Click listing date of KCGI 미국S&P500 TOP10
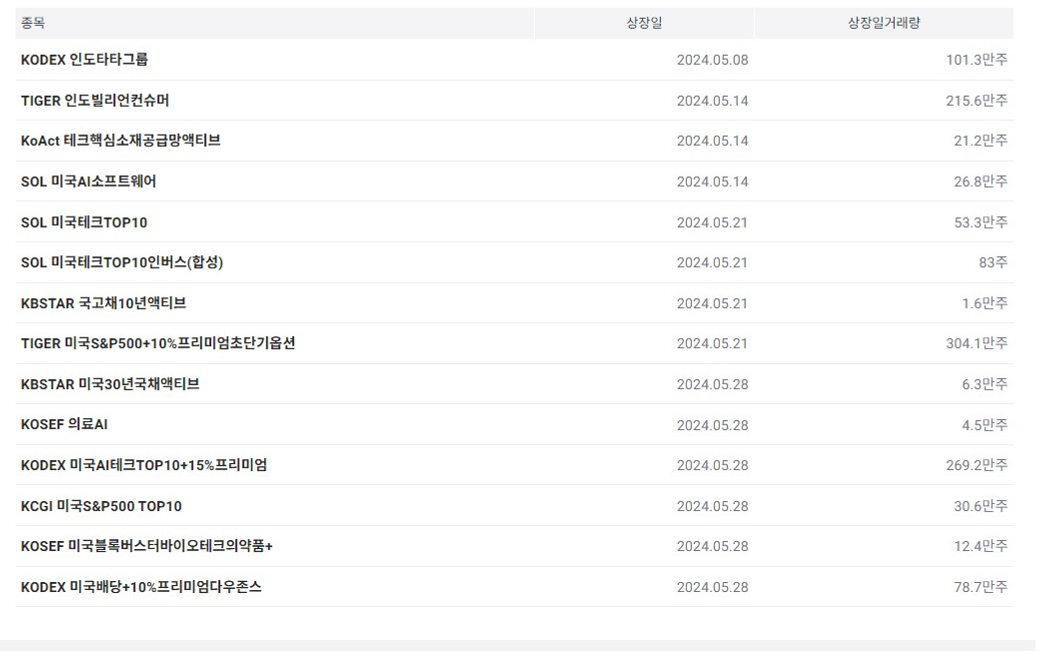 tap(712, 507)
